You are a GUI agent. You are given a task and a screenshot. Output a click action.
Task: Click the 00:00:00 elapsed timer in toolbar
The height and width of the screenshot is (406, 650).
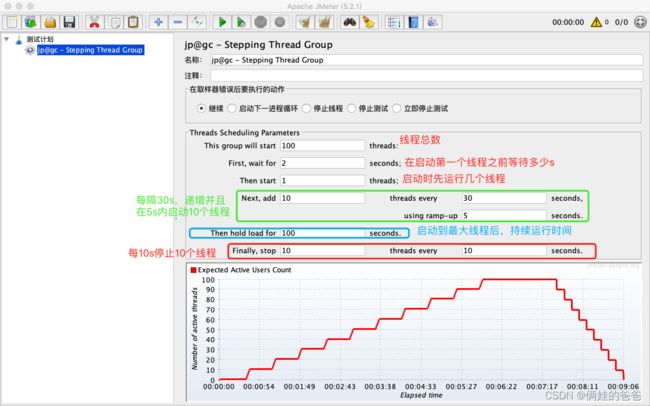click(568, 22)
